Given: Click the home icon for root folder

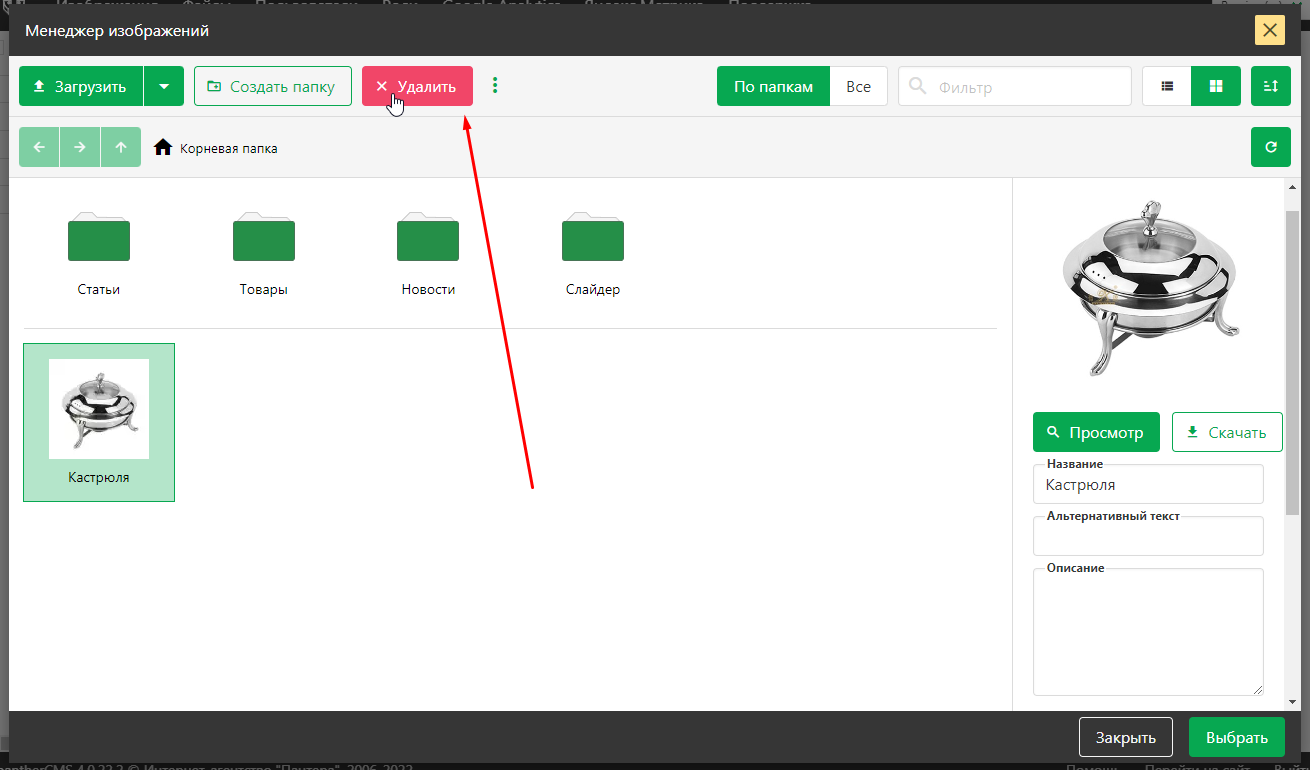Looking at the screenshot, I should click(163, 148).
